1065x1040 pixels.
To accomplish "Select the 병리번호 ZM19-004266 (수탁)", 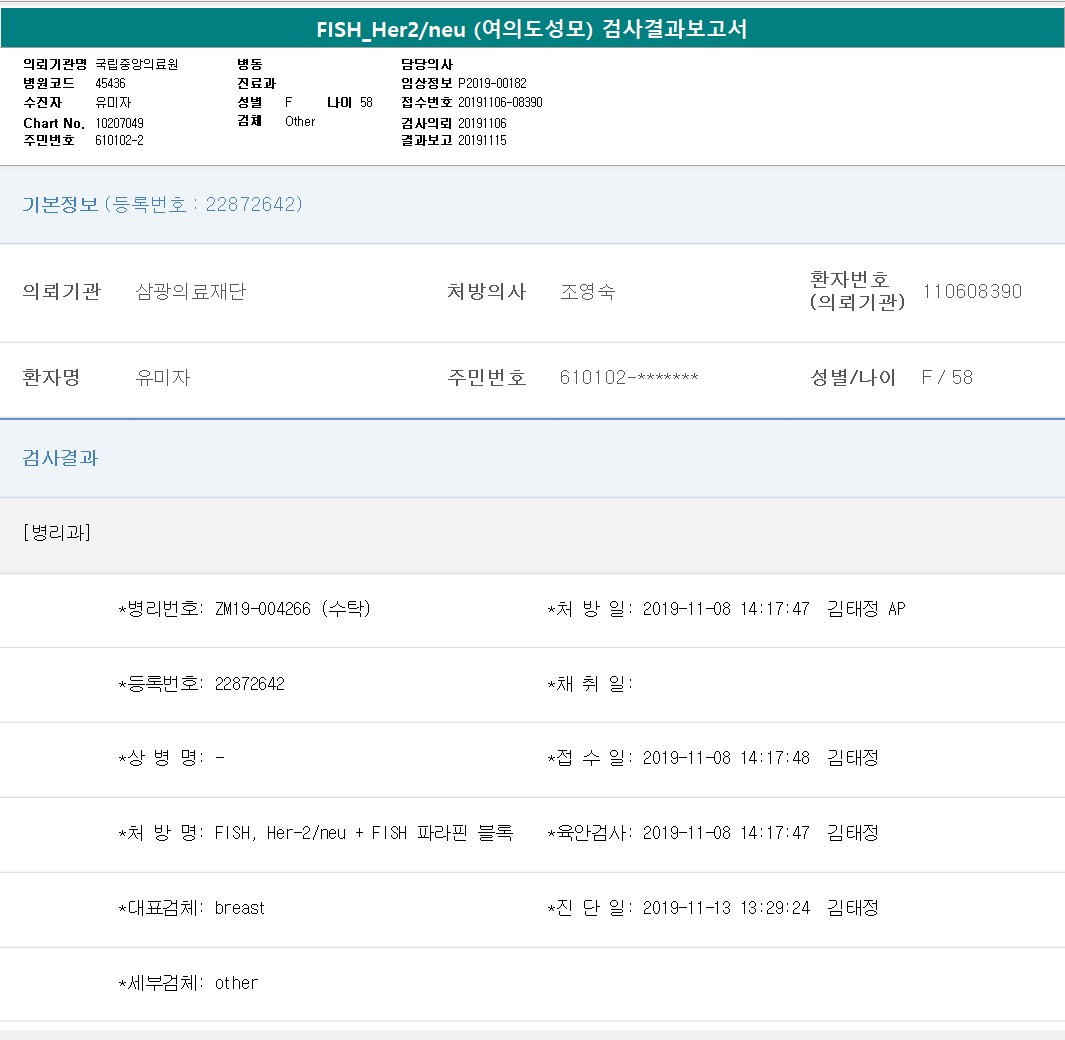I will (292, 609).
